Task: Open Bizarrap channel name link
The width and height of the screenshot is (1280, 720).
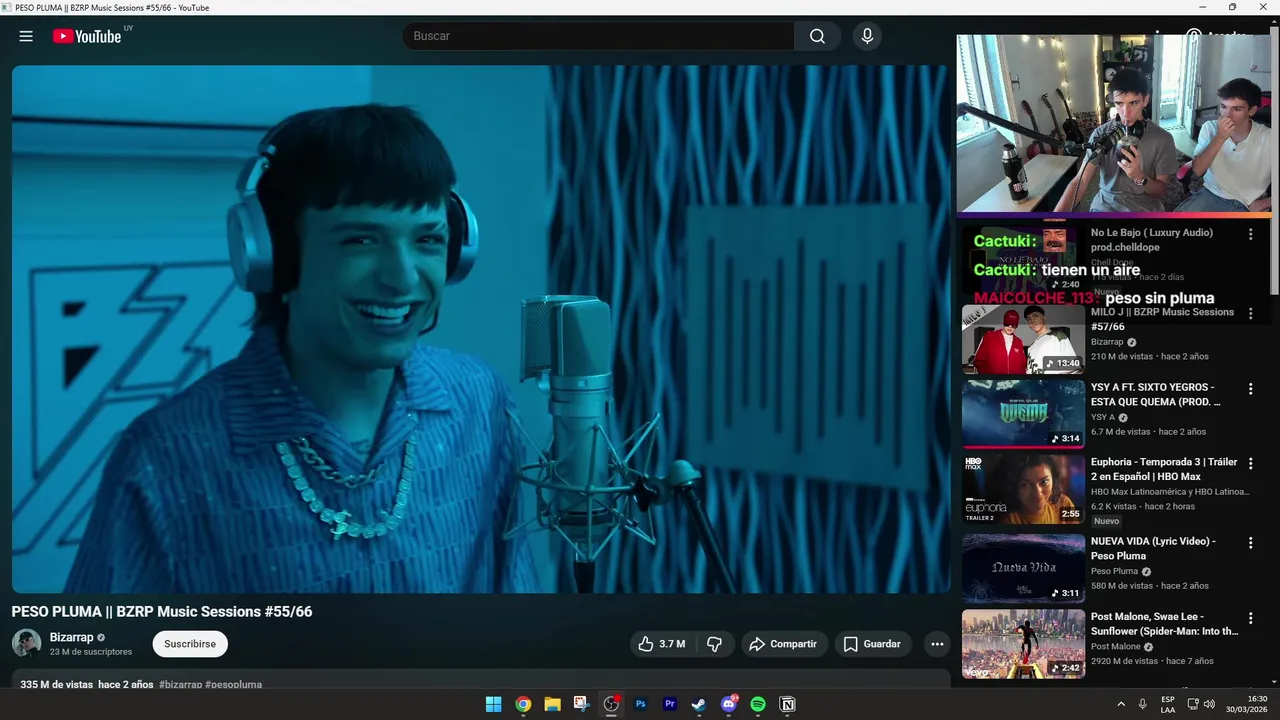Action: tap(71, 637)
